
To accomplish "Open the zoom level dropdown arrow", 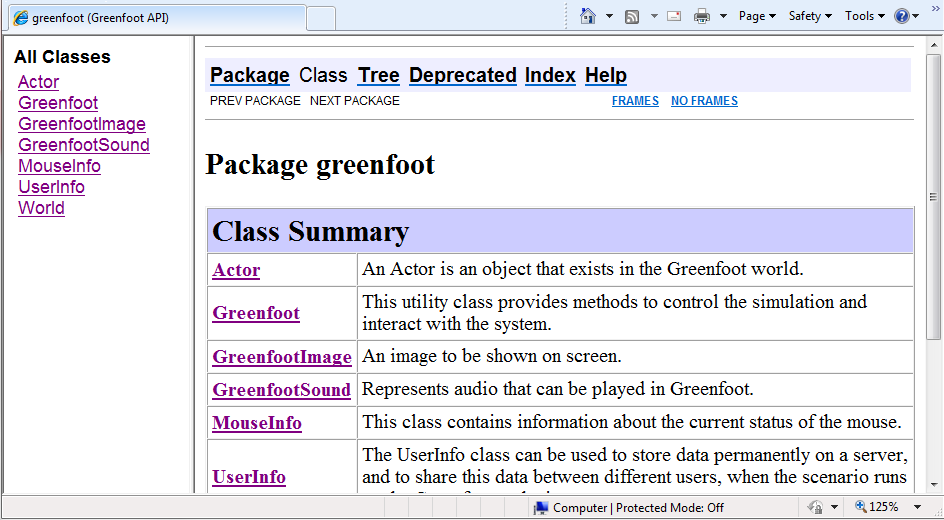I will 917,507.
